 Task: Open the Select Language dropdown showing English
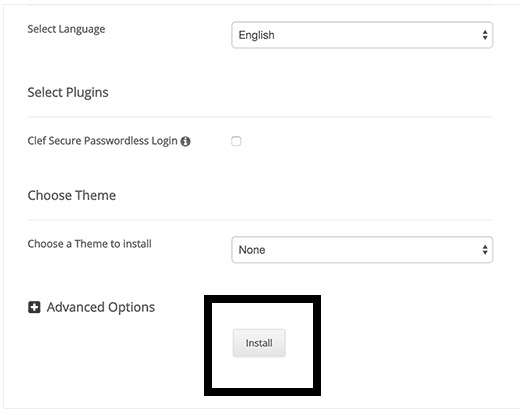click(x=362, y=35)
